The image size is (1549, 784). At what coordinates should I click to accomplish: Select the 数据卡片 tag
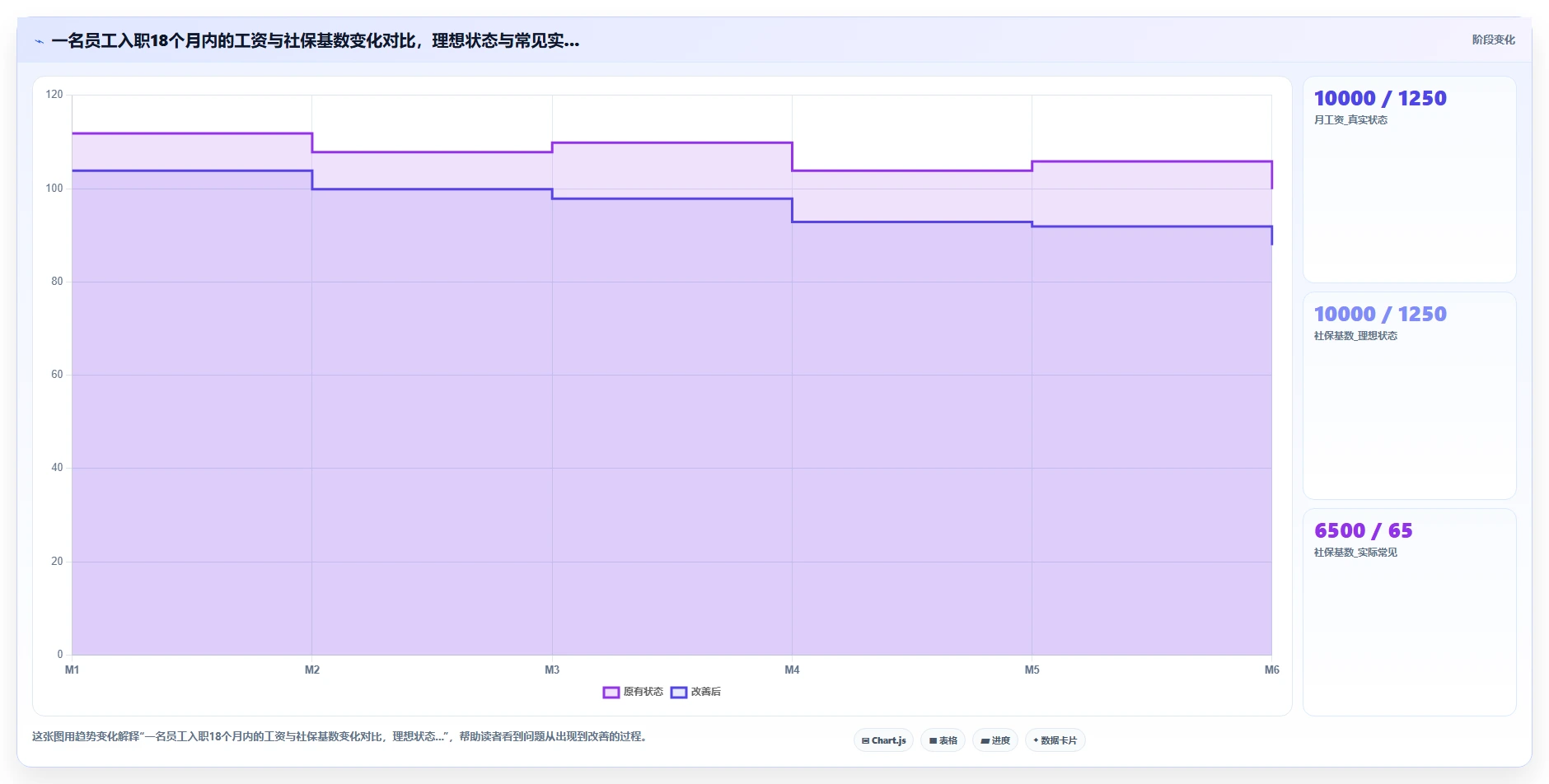(1055, 740)
